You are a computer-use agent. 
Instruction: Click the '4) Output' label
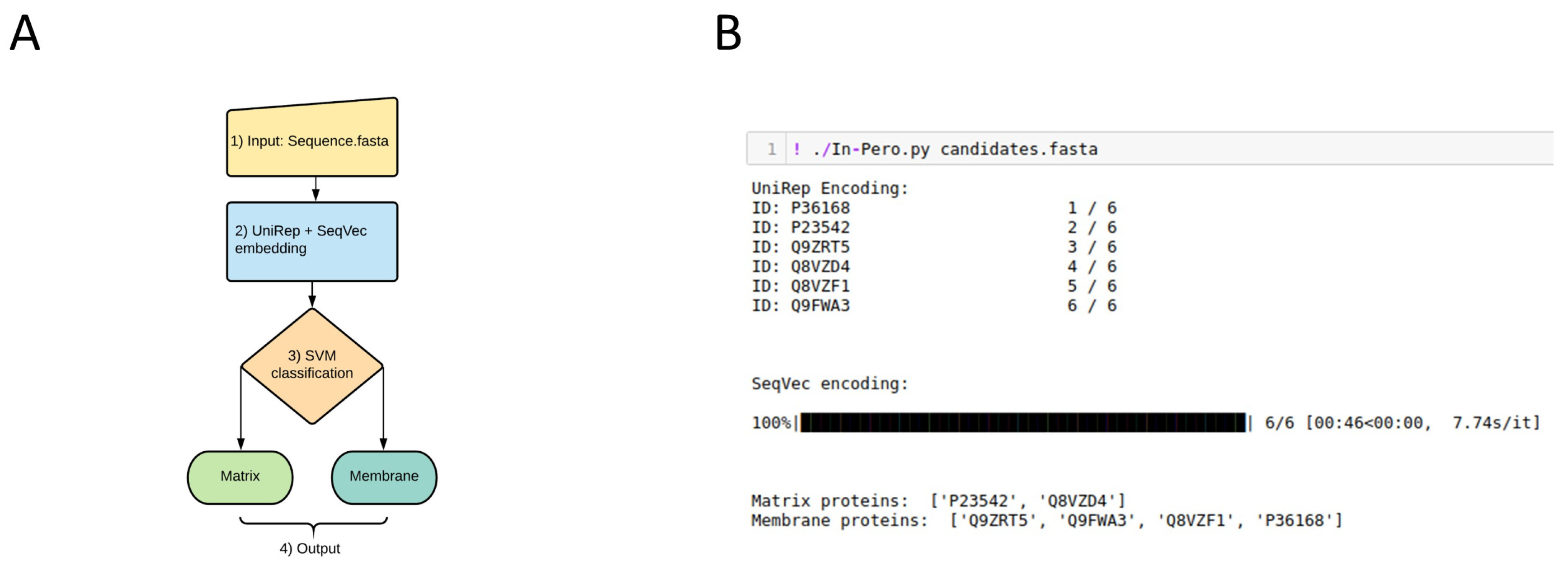[309, 549]
